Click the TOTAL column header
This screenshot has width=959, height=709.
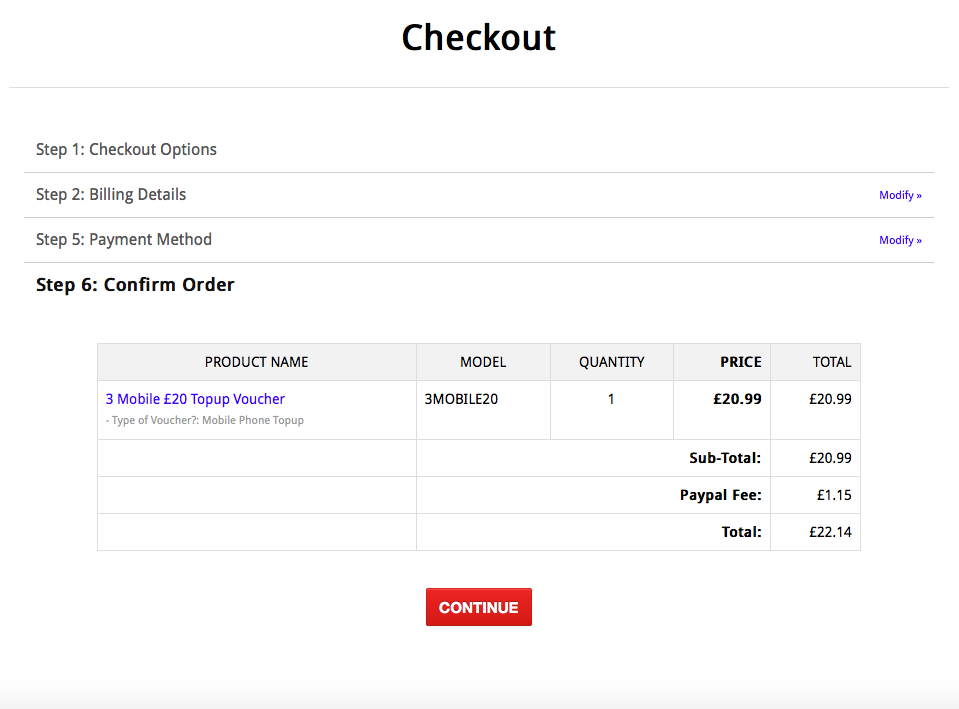(832, 362)
